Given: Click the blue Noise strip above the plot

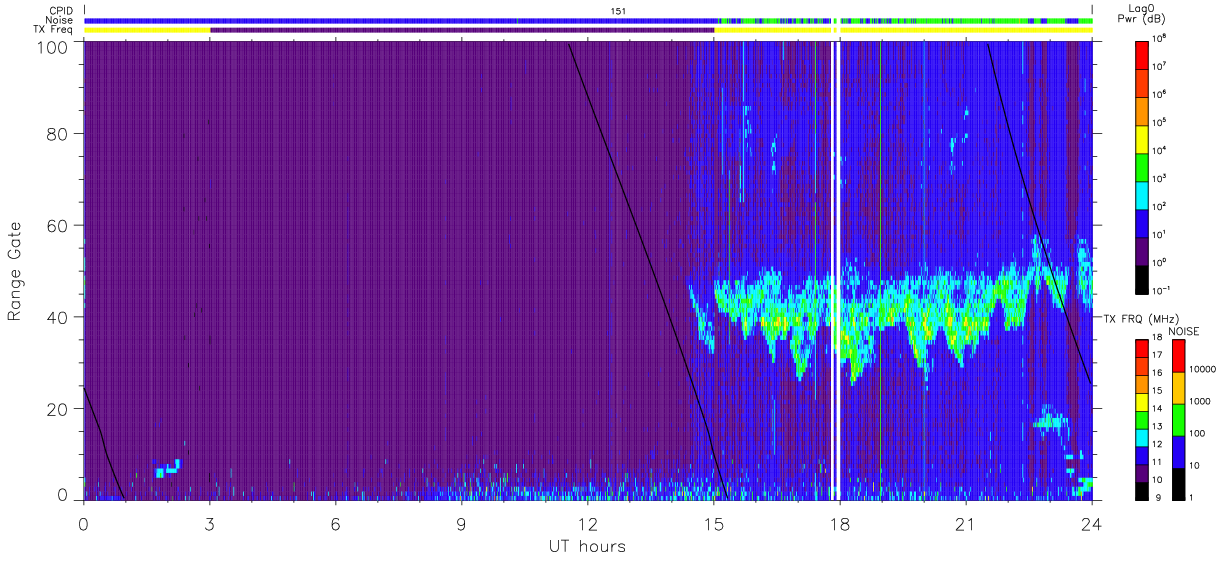Looking at the screenshot, I should pyautogui.click(x=400, y=20).
